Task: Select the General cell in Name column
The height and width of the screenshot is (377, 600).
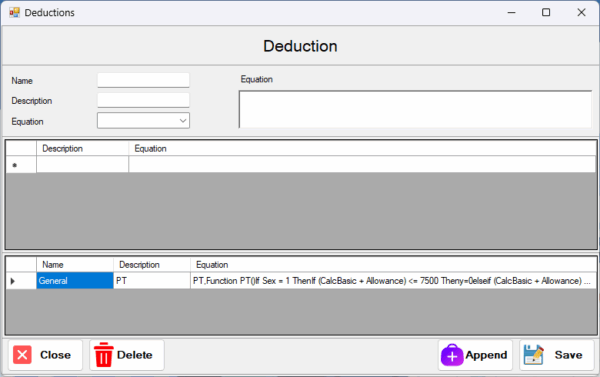Action: tap(75, 281)
